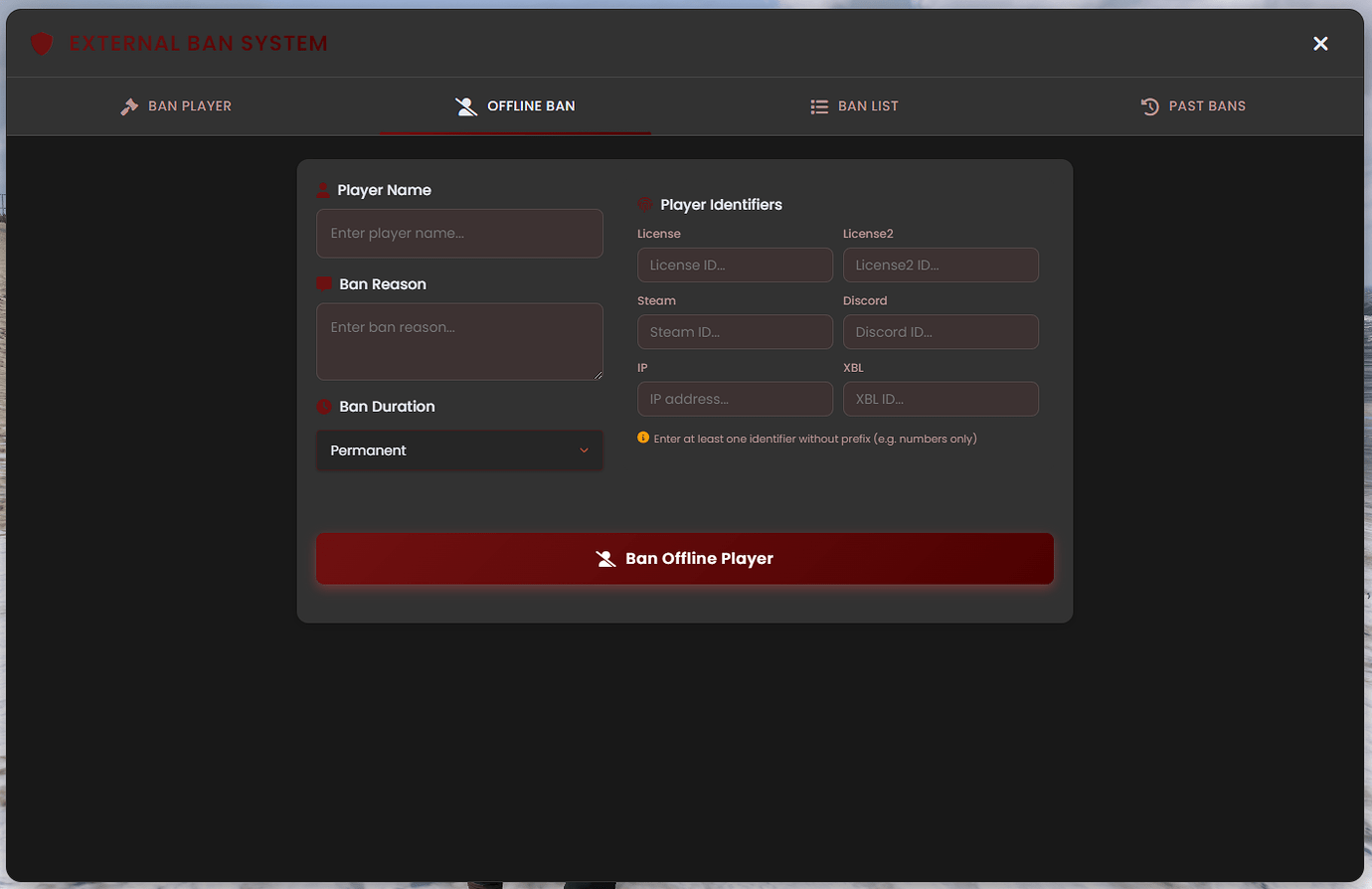Click the Ban Offline Player person icon
This screenshot has width=1372, height=889.
(606, 558)
